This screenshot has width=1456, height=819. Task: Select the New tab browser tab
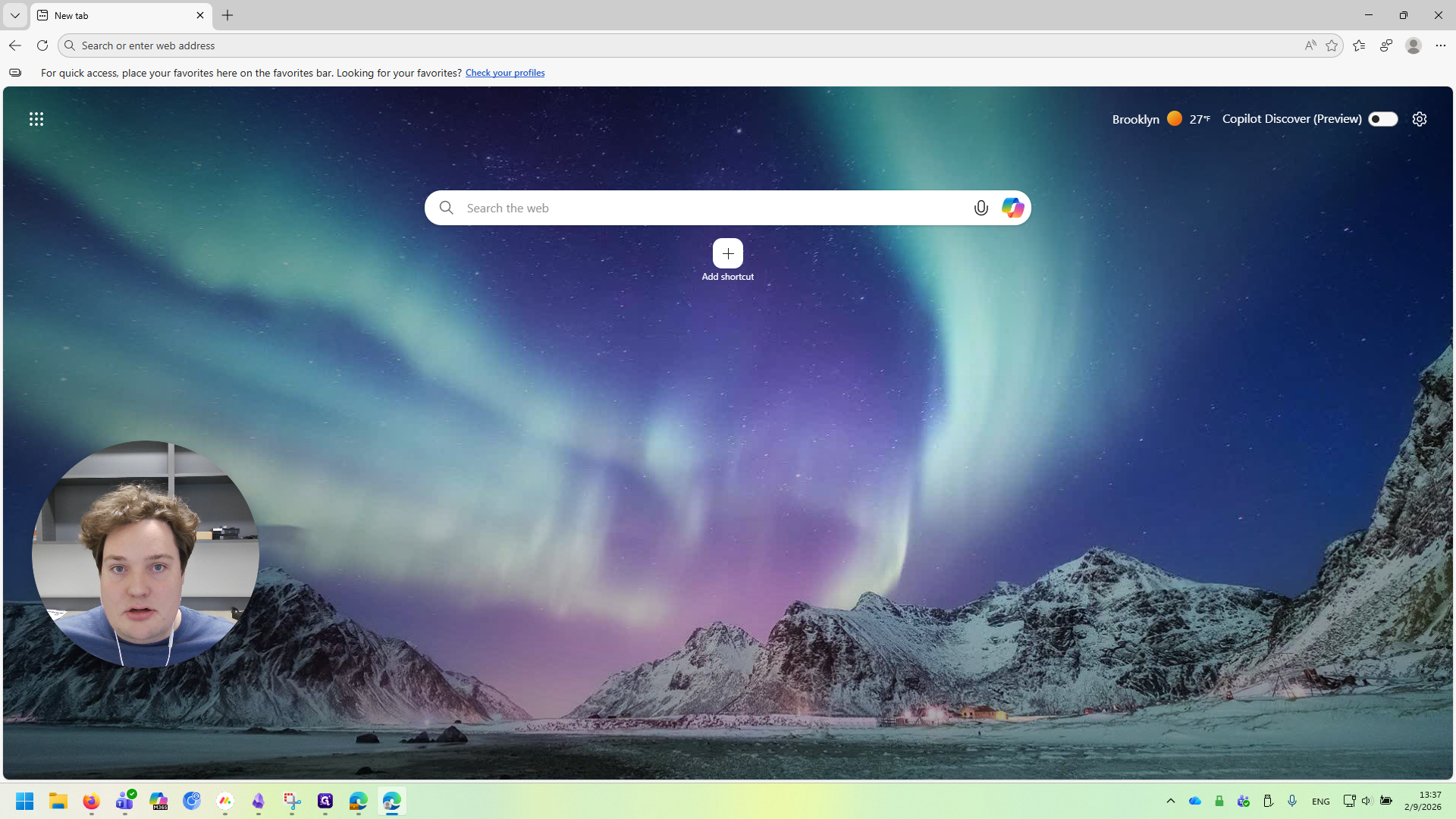121,15
